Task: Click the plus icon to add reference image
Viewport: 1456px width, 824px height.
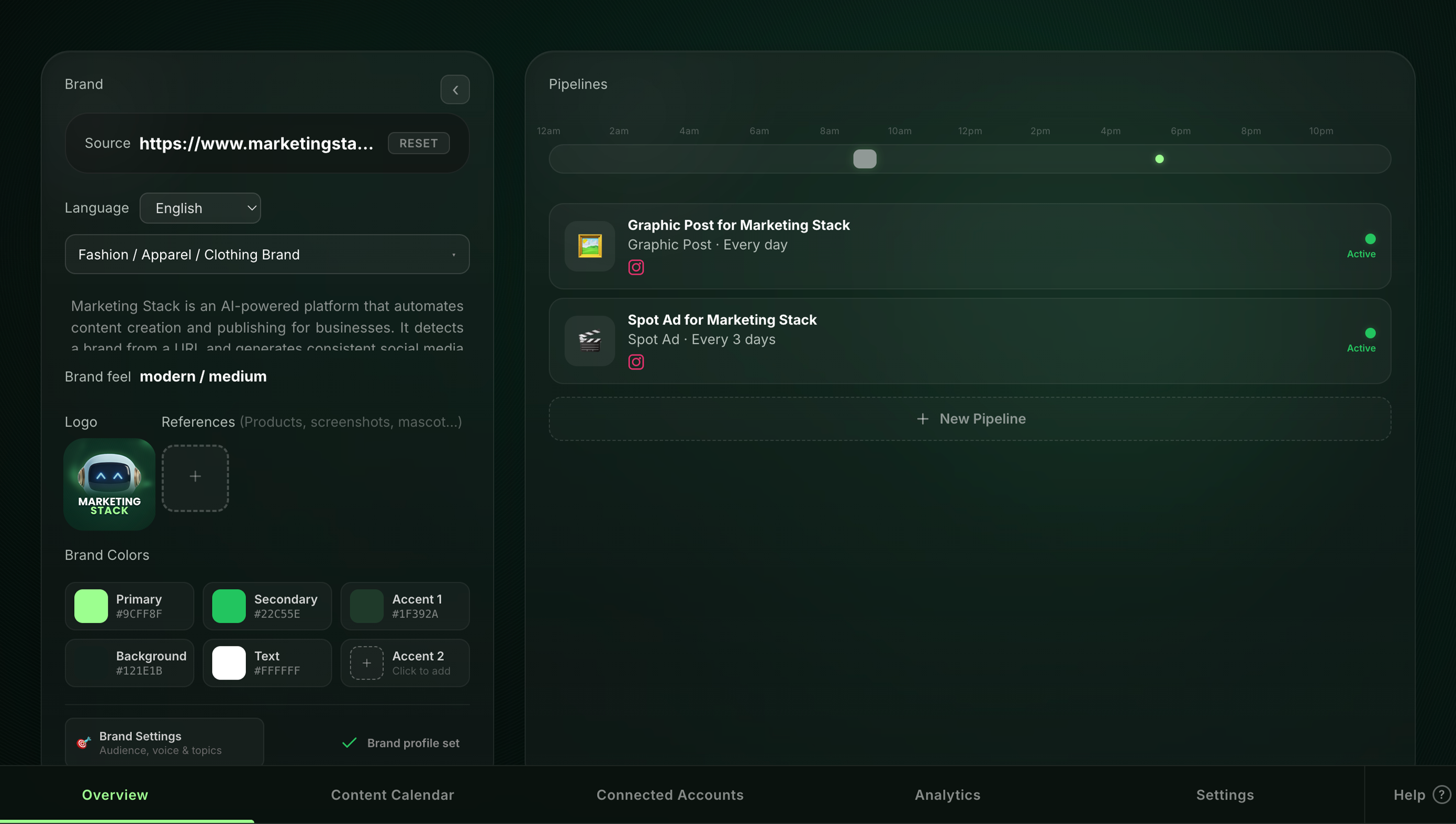Action: tap(195, 477)
